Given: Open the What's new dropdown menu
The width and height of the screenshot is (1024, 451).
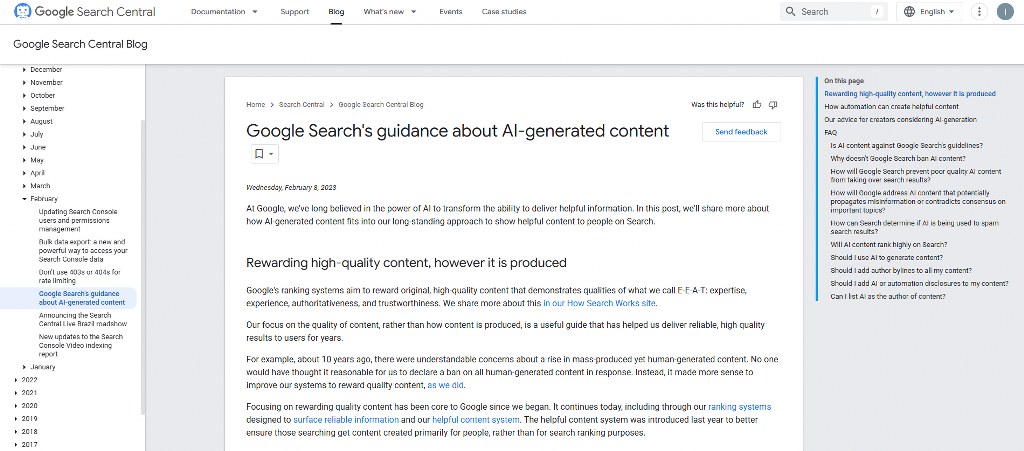Looking at the screenshot, I should (390, 12).
